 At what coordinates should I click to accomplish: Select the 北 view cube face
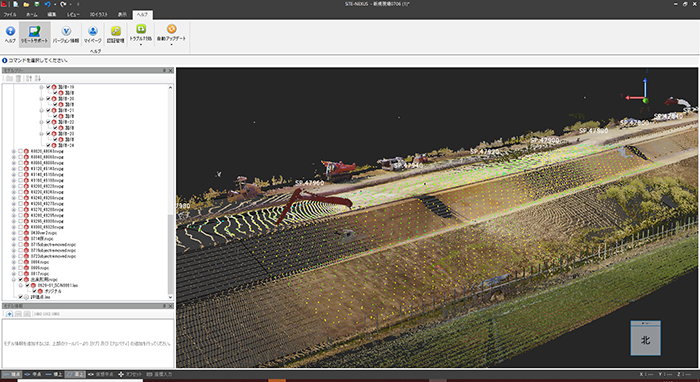coord(646,340)
